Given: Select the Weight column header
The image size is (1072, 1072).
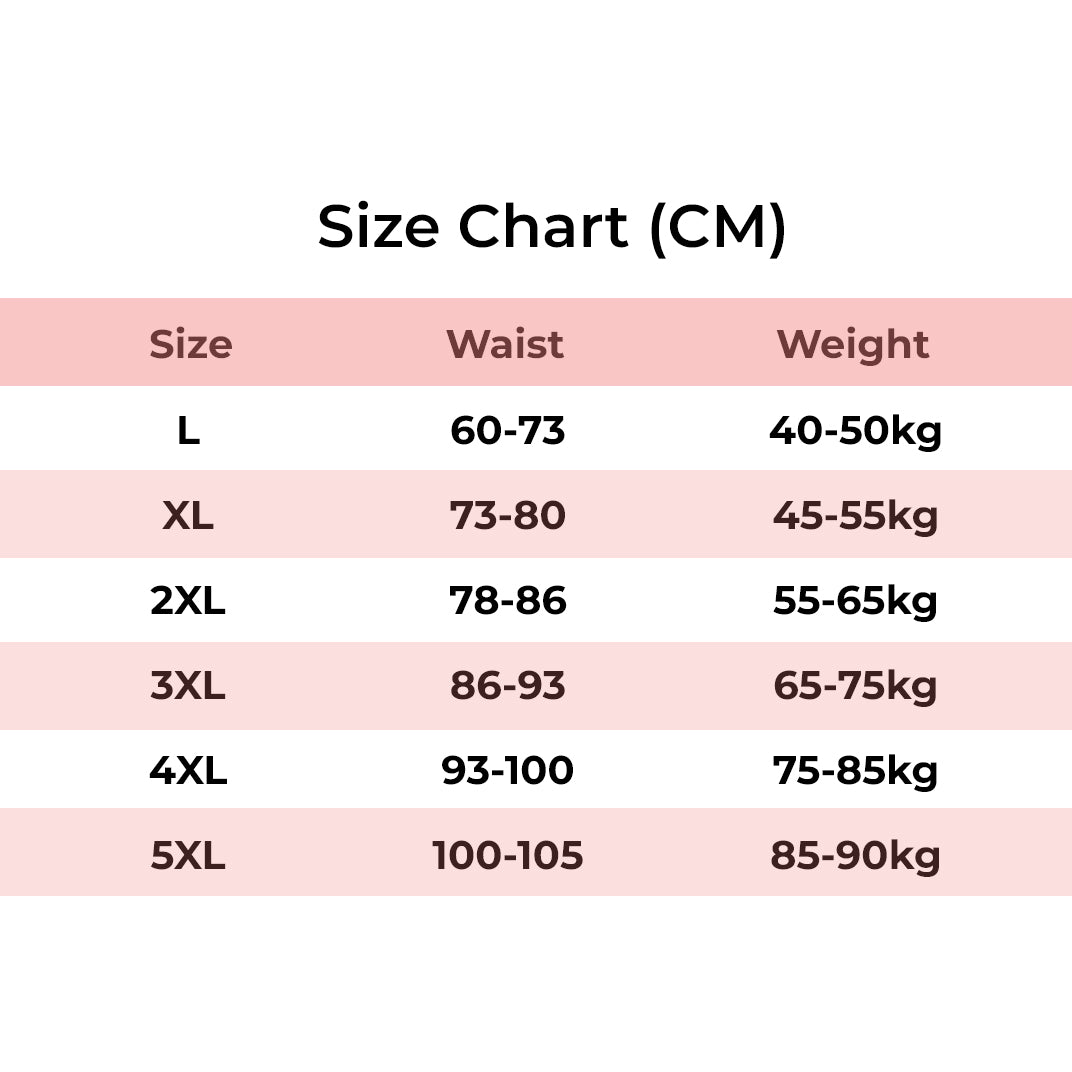Looking at the screenshot, I should pos(853,345).
